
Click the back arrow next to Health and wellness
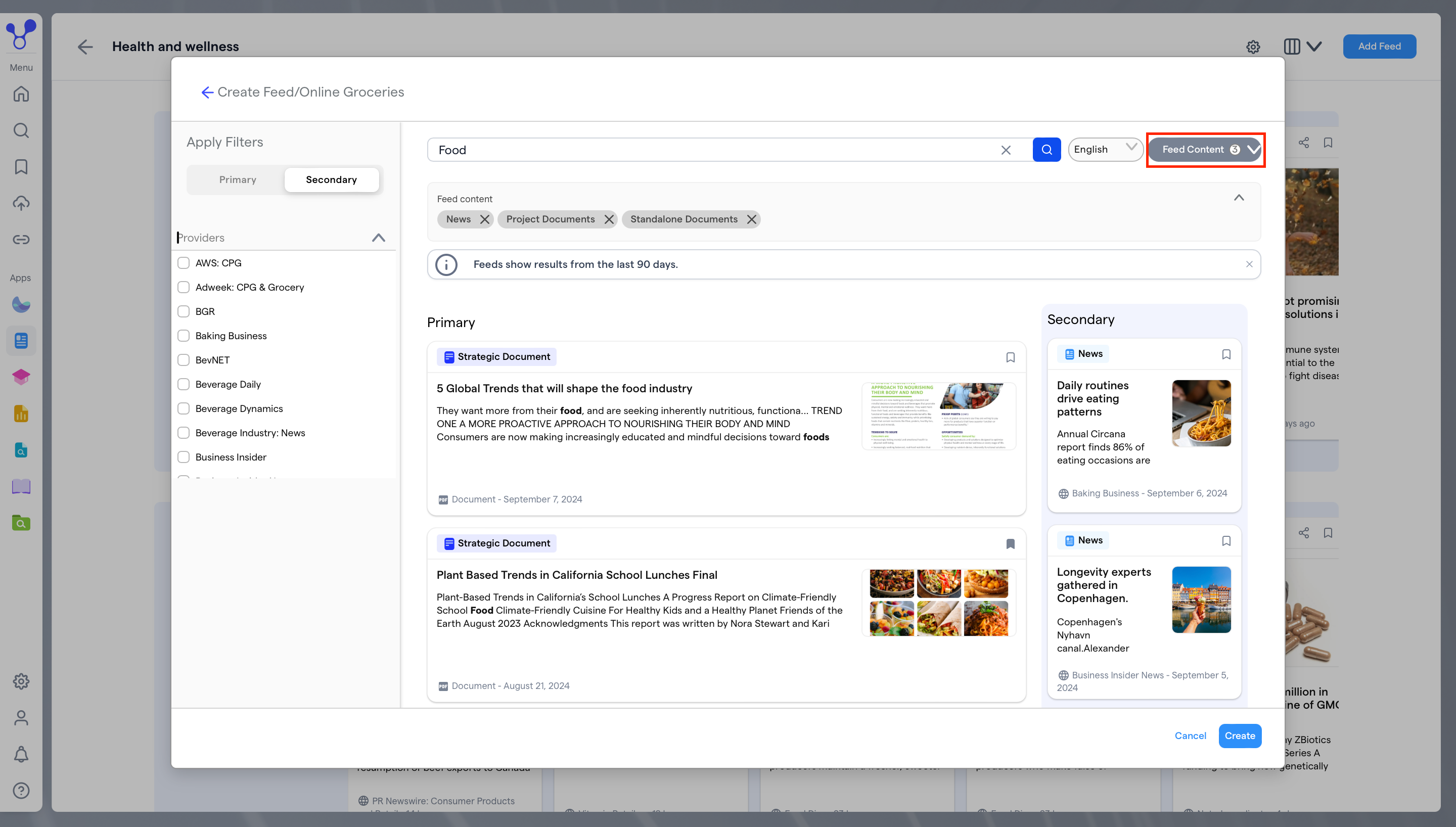85,47
